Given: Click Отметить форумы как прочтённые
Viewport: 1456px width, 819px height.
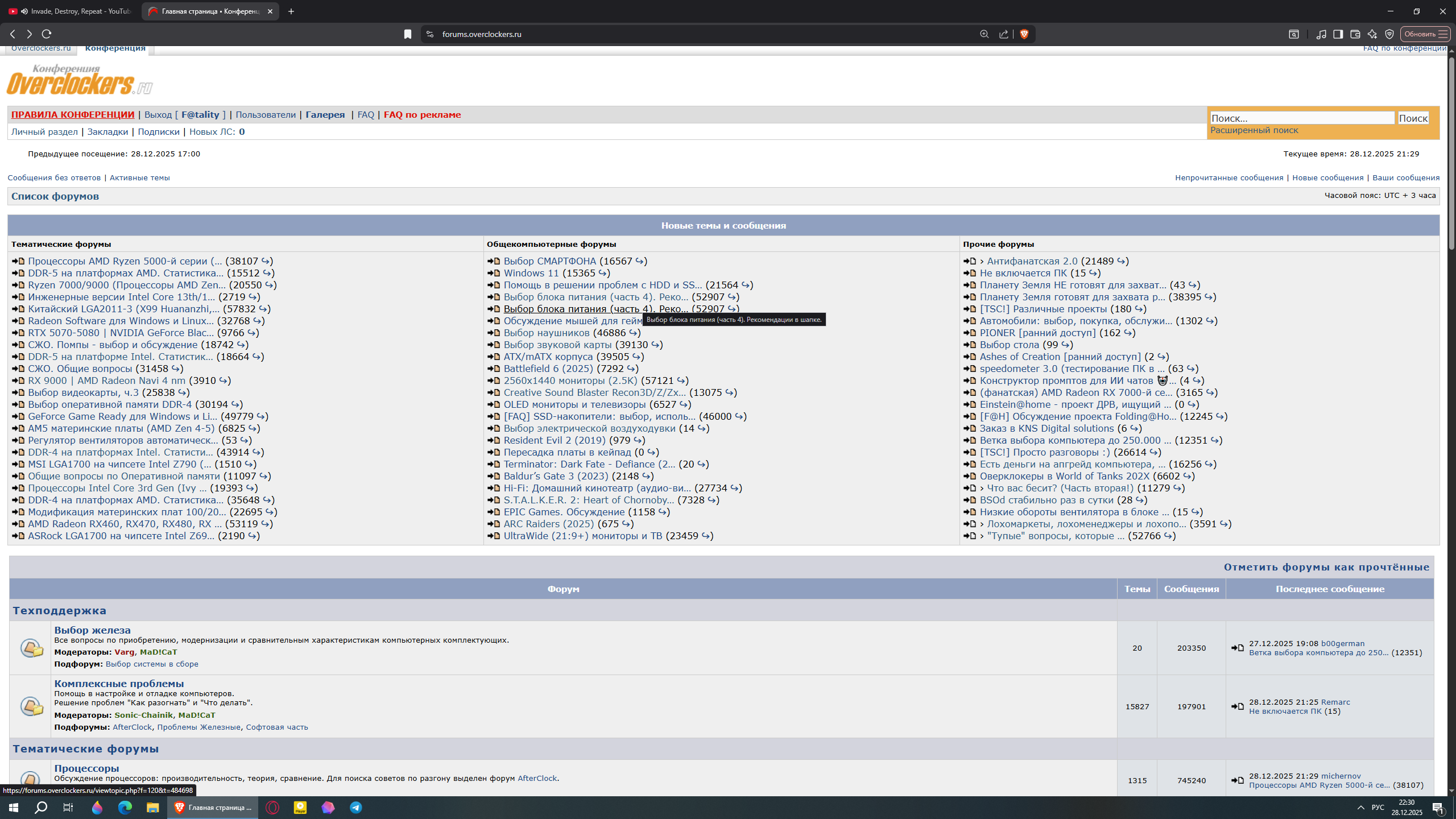Looking at the screenshot, I should tap(1326, 567).
